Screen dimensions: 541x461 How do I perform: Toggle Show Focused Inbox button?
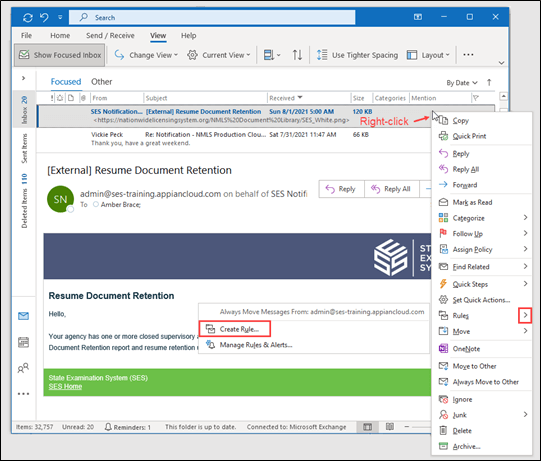59,55
